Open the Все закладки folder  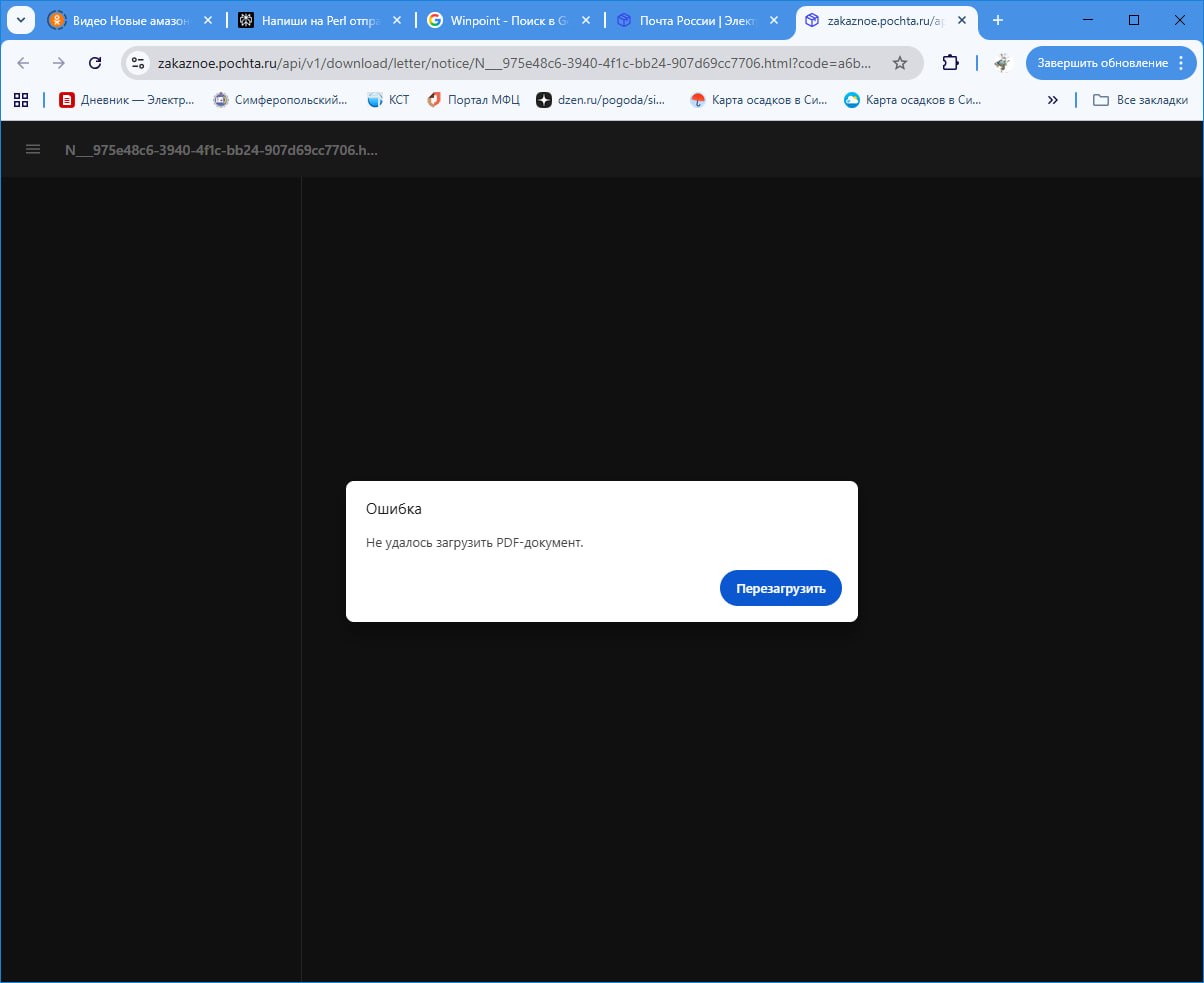click(x=1140, y=99)
